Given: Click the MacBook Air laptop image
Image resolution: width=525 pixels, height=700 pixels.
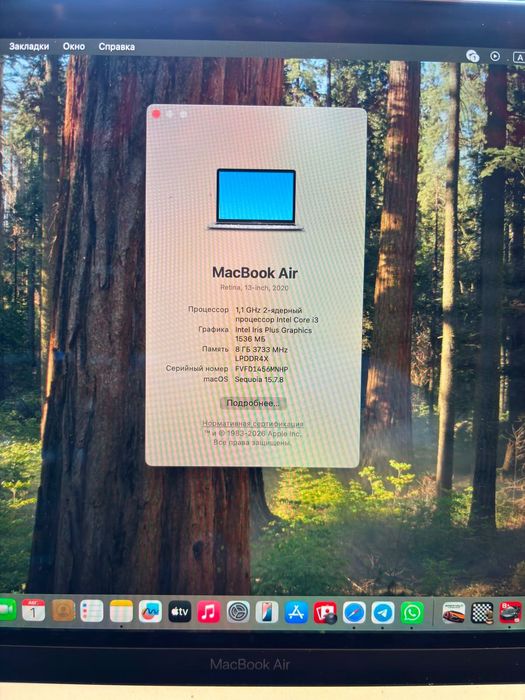Looking at the screenshot, I should point(256,199).
